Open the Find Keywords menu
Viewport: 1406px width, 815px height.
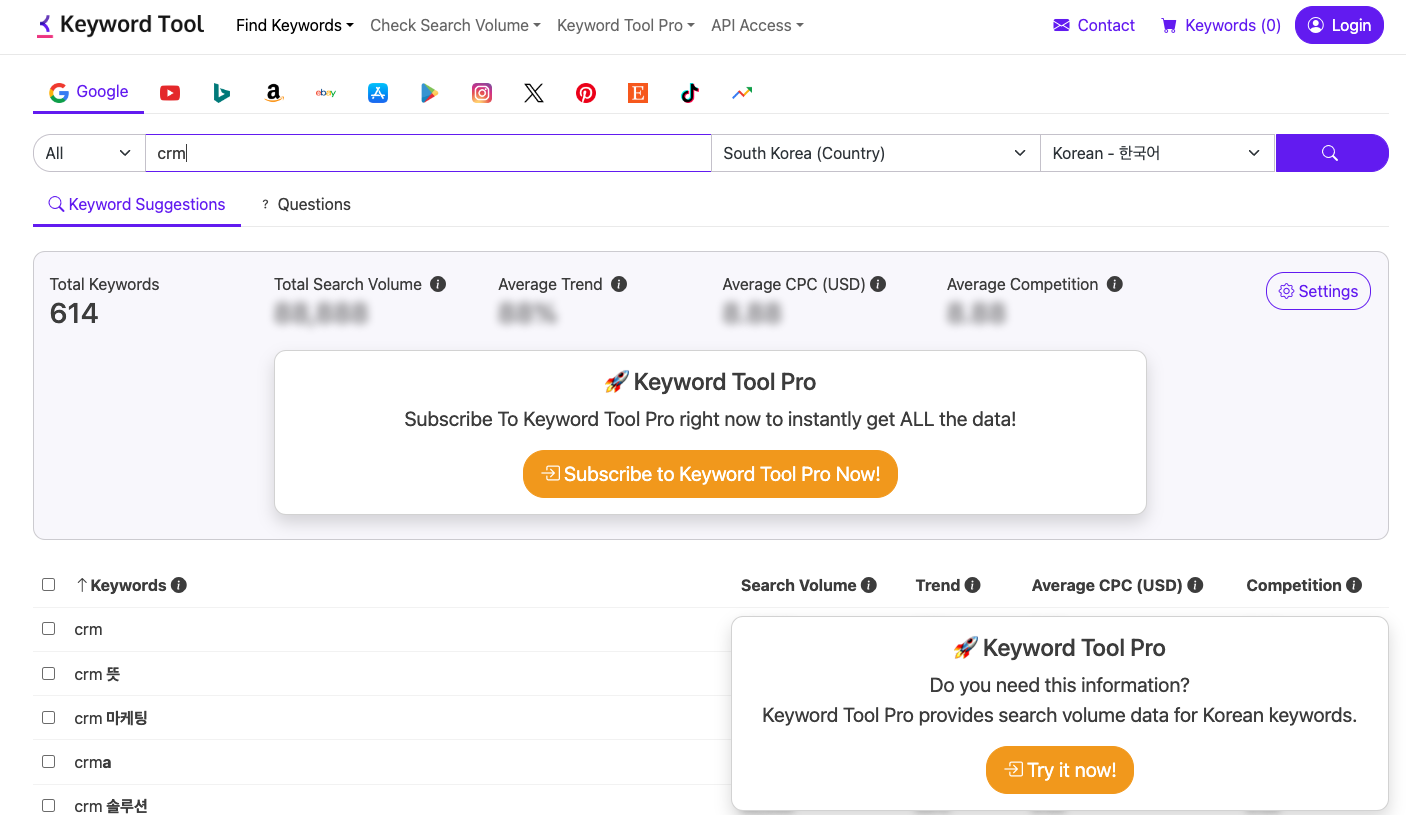point(294,25)
